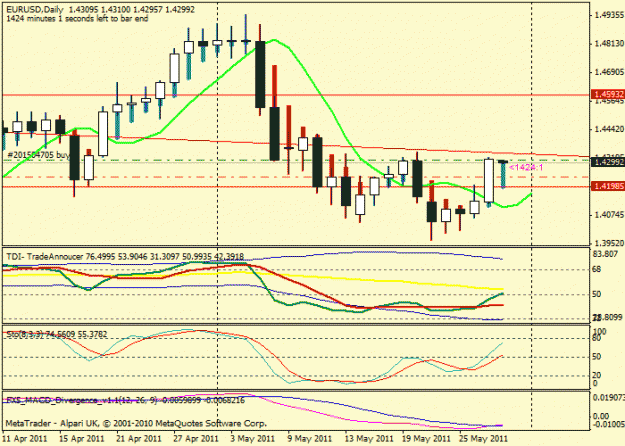The height and width of the screenshot is (446, 625).
Task: Click the 1.44420 price scale value
Action: [x=609, y=130]
